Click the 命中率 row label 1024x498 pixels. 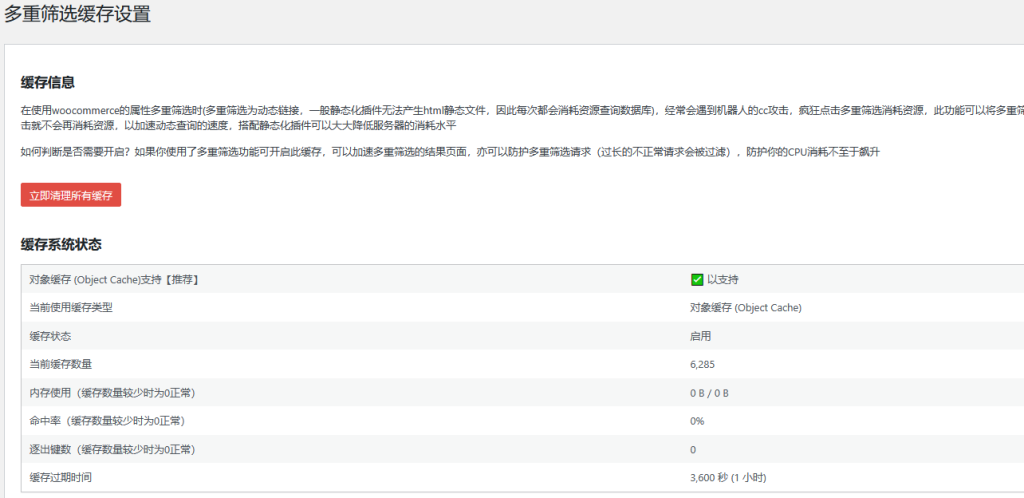click(x=107, y=421)
